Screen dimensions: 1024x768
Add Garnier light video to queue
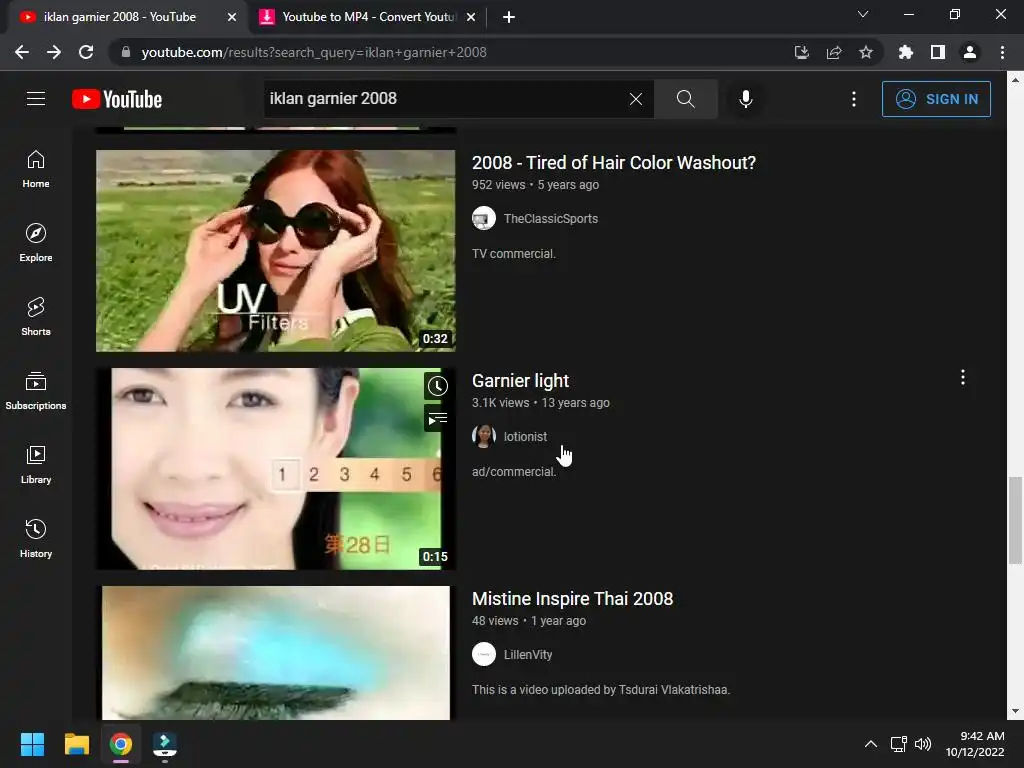tap(438, 419)
